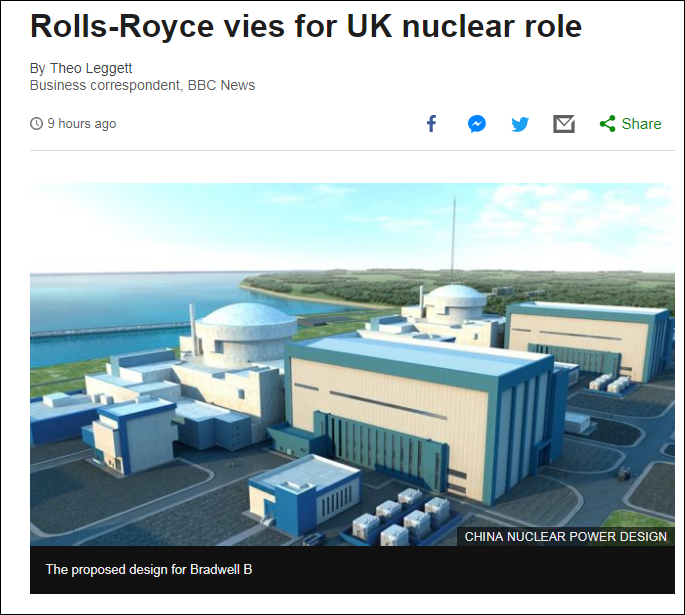685x615 pixels.
Task: Click the Bradwell B design image
Action: 352,364
